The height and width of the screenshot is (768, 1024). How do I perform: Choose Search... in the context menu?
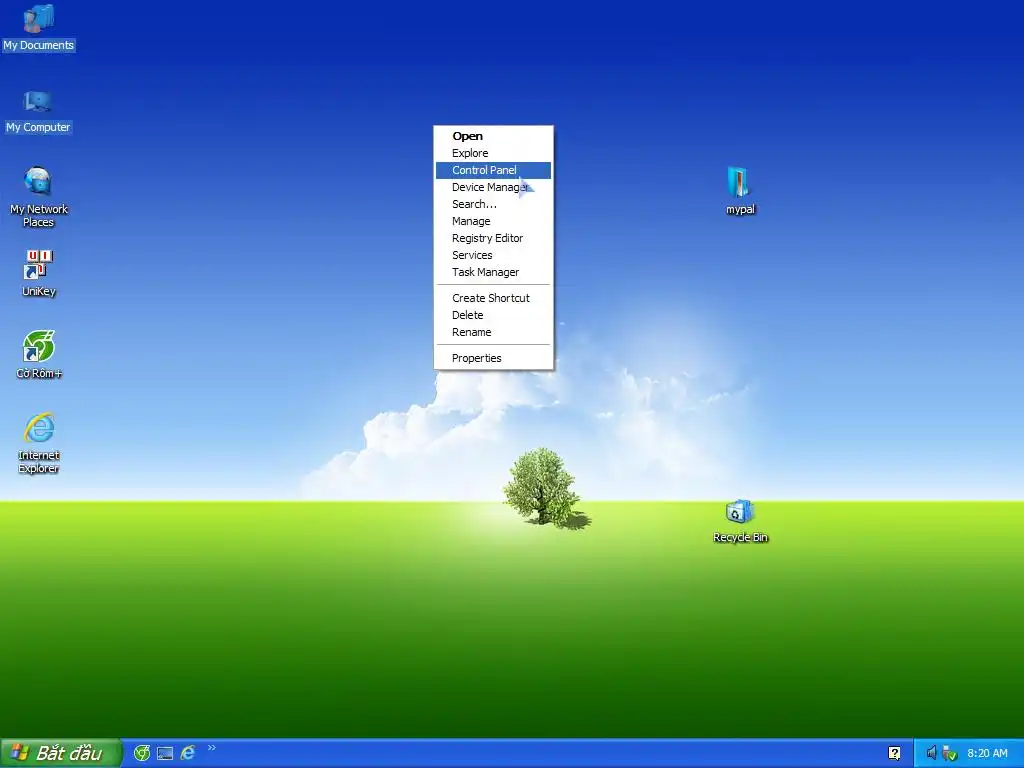(x=493, y=204)
